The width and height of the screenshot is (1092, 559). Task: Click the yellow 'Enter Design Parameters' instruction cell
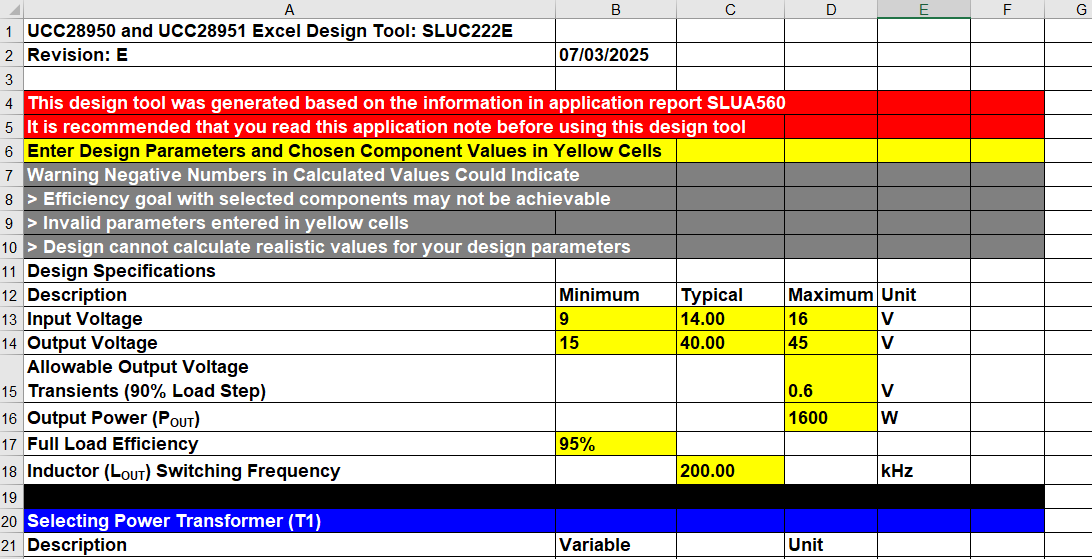tap(350, 151)
